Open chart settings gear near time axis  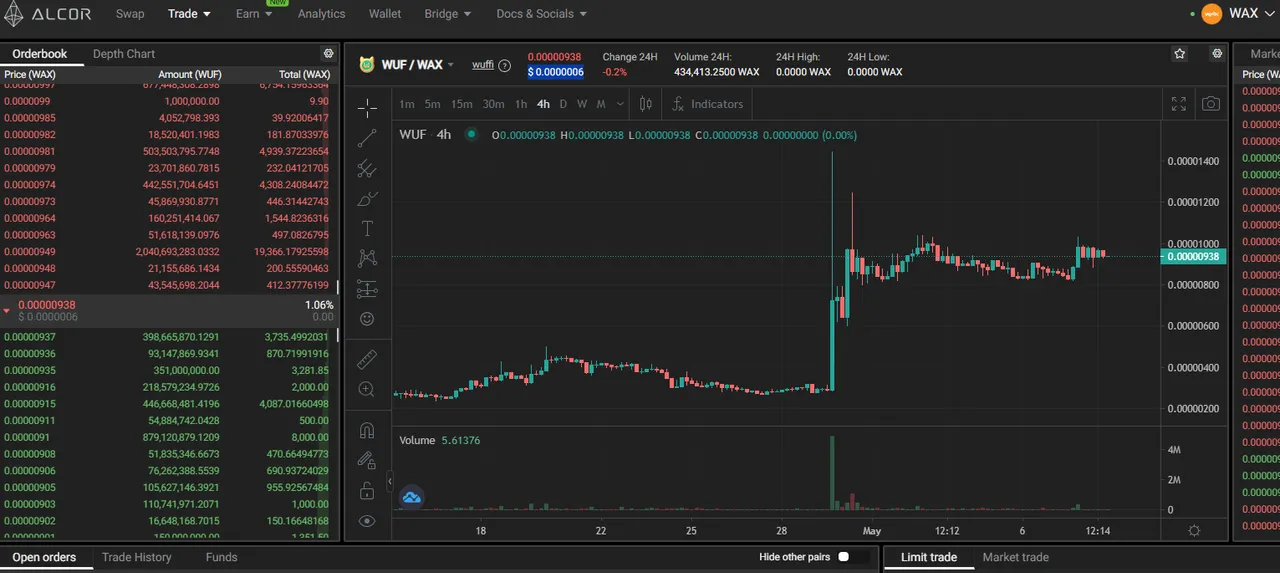click(x=1194, y=531)
